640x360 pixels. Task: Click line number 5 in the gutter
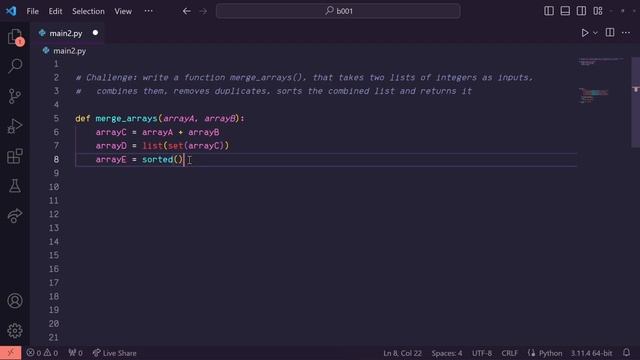coord(56,119)
